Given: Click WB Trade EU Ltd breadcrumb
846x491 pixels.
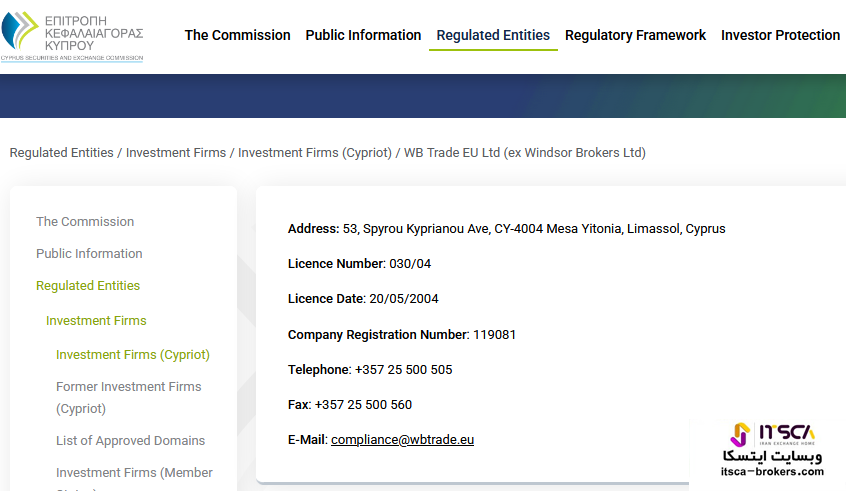Looking at the screenshot, I should [x=524, y=153].
